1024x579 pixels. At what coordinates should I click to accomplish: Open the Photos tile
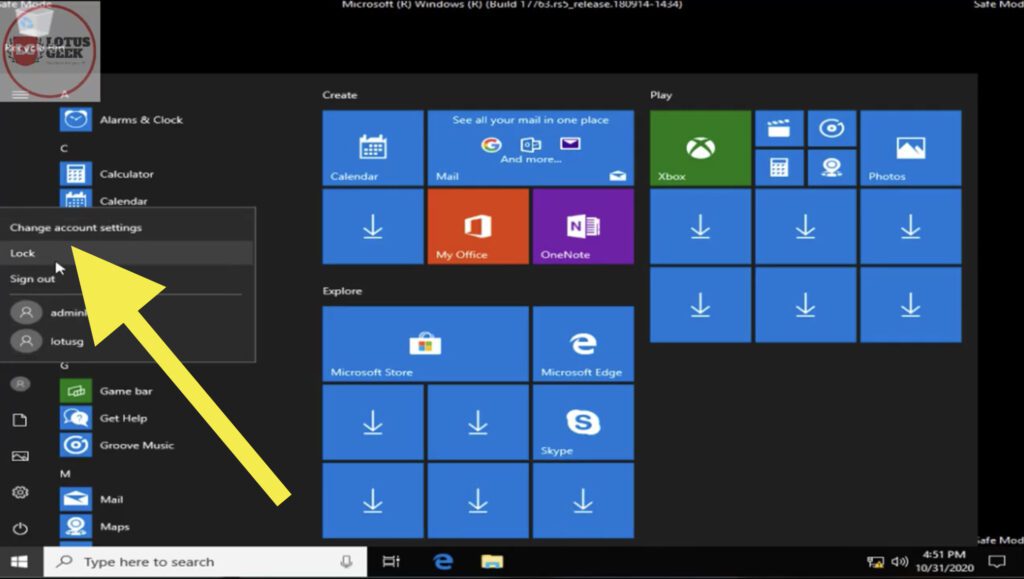click(910, 148)
